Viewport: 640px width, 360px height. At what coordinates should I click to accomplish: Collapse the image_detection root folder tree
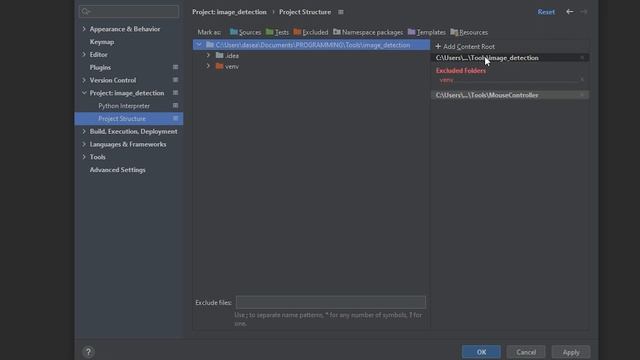click(x=199, y=45)
